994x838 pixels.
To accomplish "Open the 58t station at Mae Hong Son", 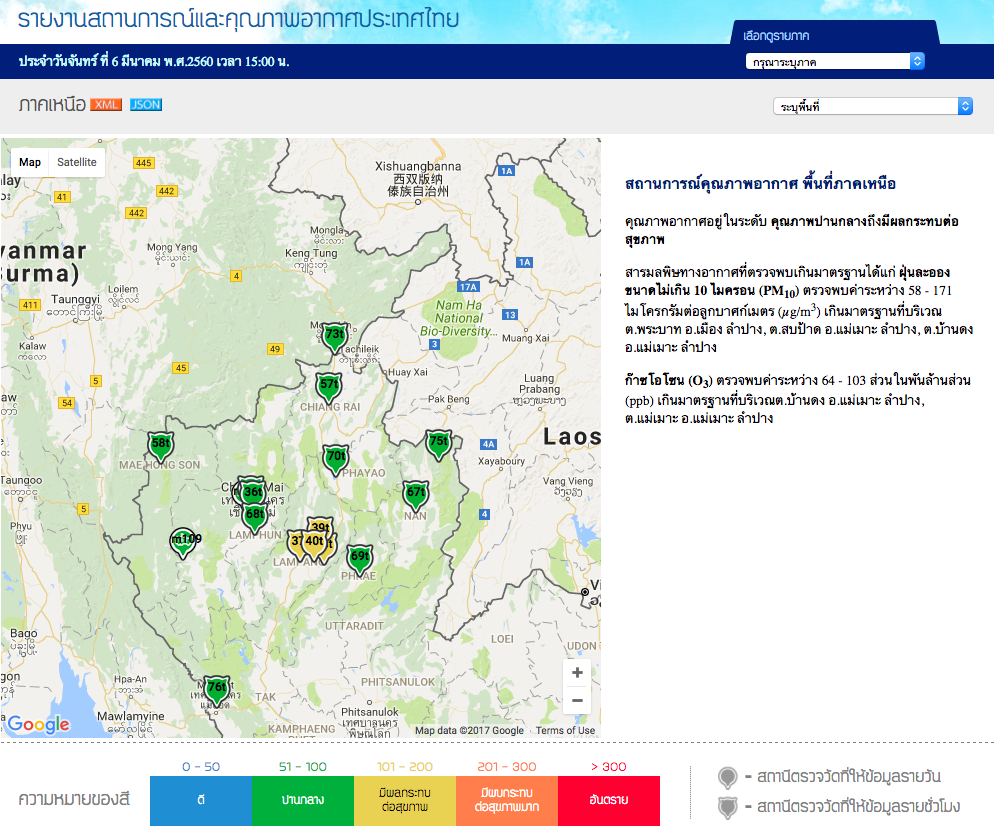I will tap(161, 444).
